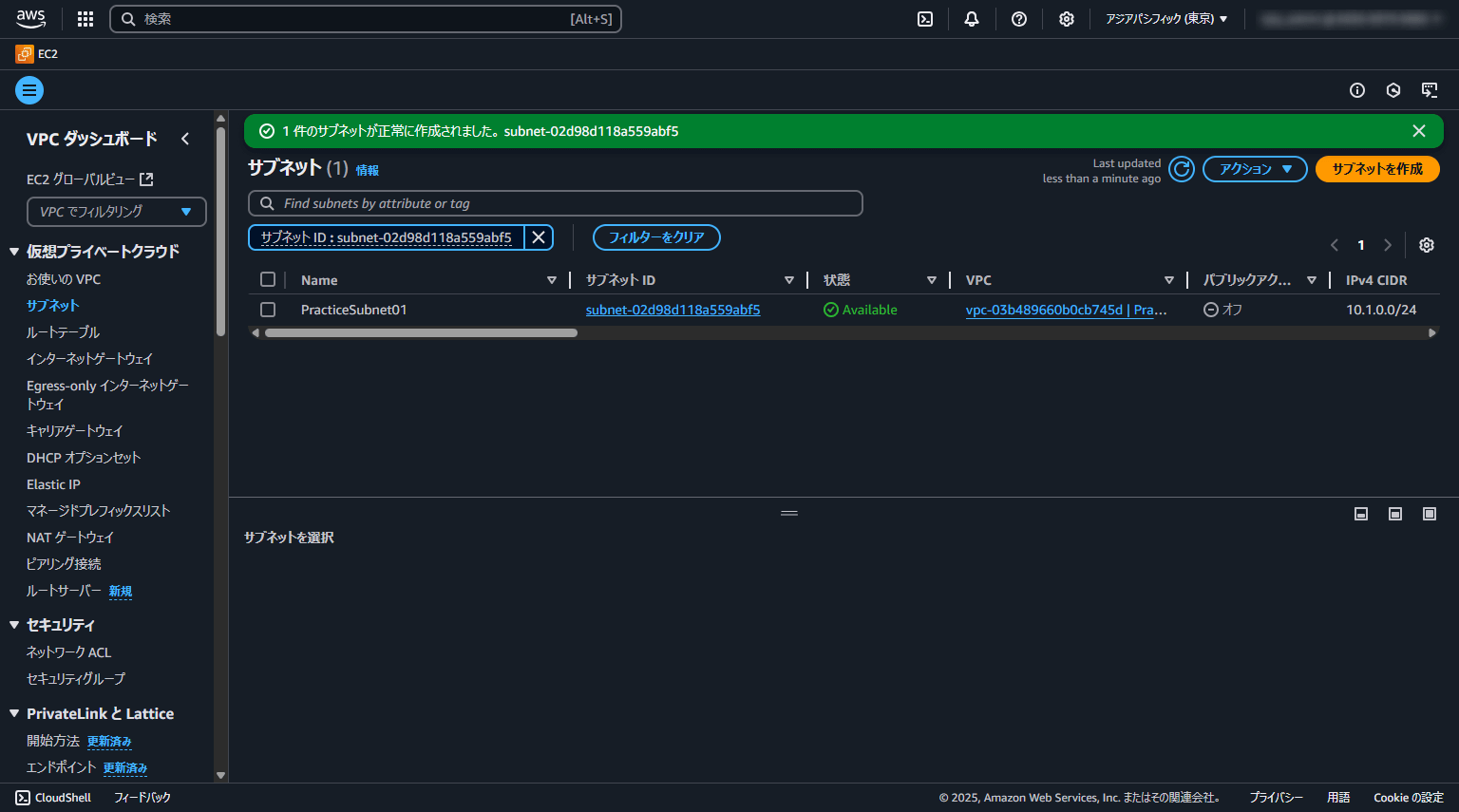Launch CloudShell from the top bar icon
Image resolution: width=1459 pixels, height=812 pixels.
925,19
